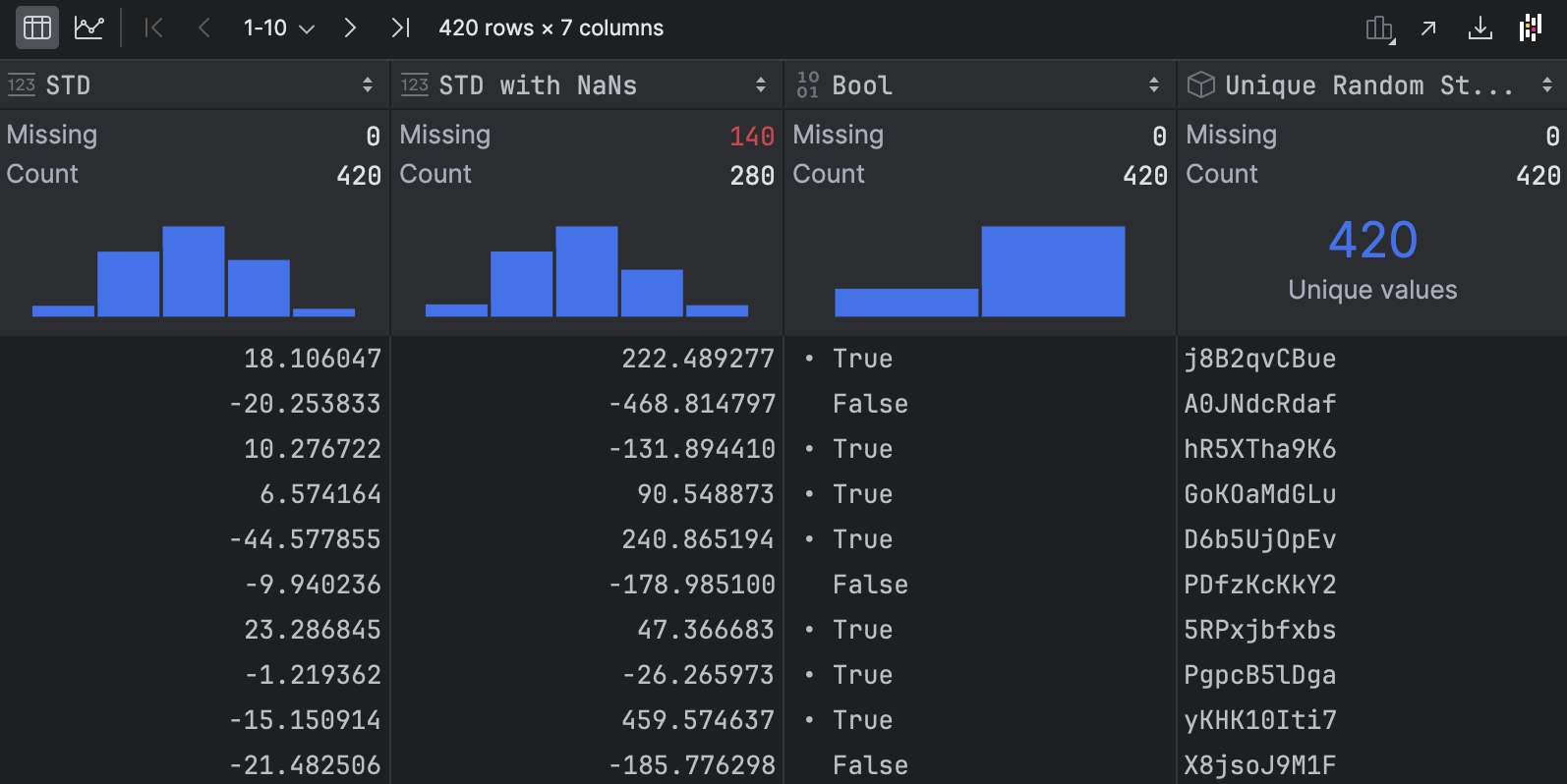This screenshot has width=1567, height=784.
Task: Click the 420 rows × 7 columns label
Action: [551, 28]
